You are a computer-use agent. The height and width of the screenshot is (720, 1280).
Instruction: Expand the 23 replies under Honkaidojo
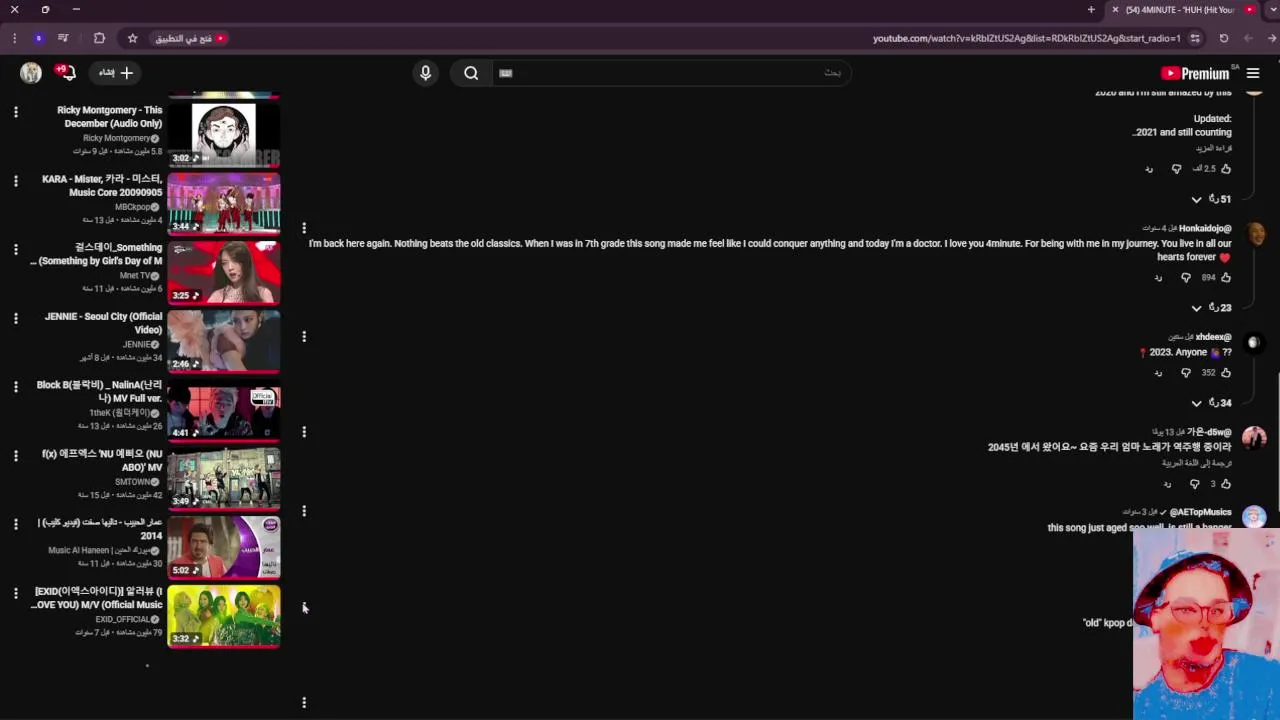(1211, 308)
